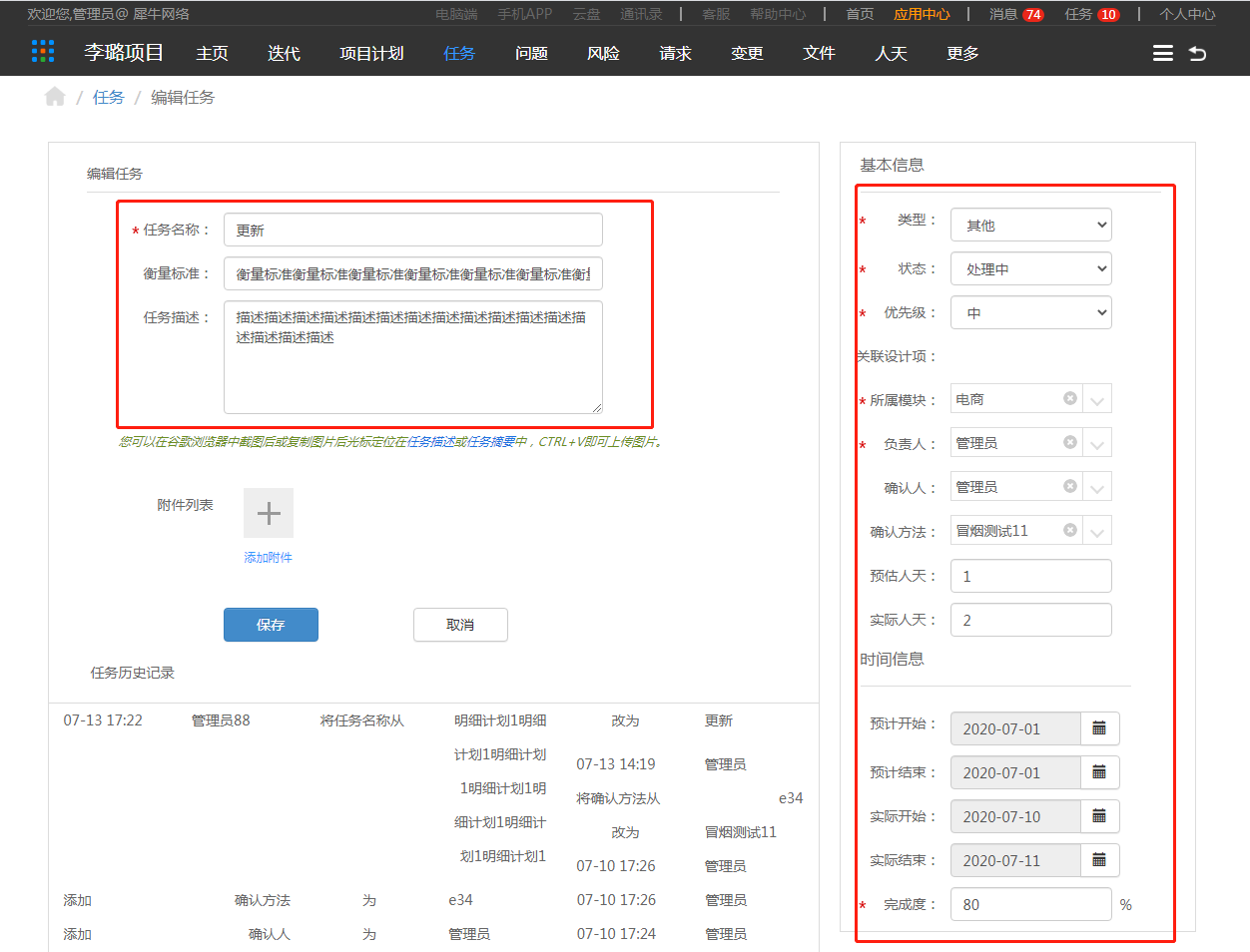Clear the 所属模块 value 电商

pos(1070,398)
